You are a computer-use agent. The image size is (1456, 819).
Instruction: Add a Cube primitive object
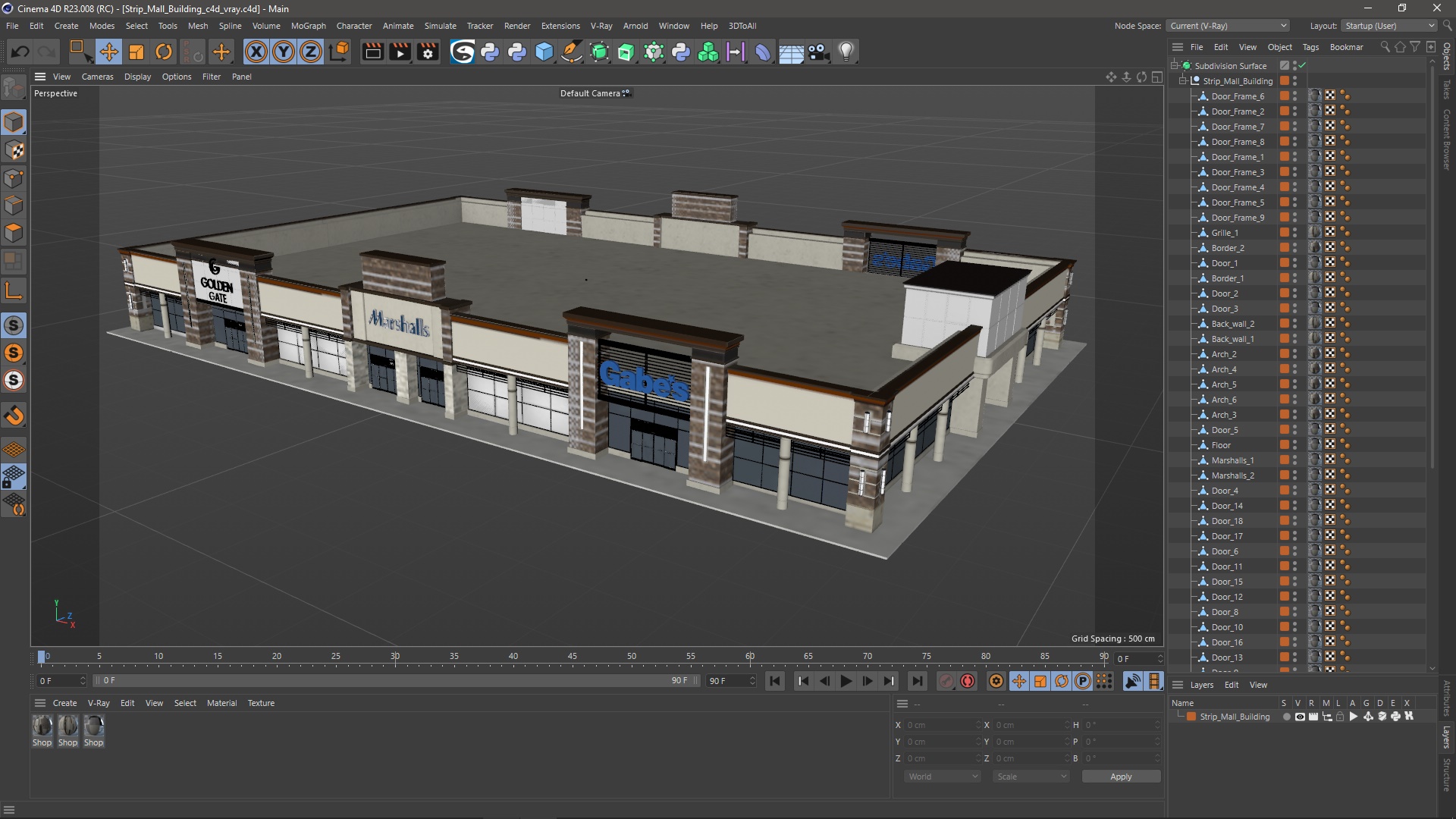pos(544,52)
